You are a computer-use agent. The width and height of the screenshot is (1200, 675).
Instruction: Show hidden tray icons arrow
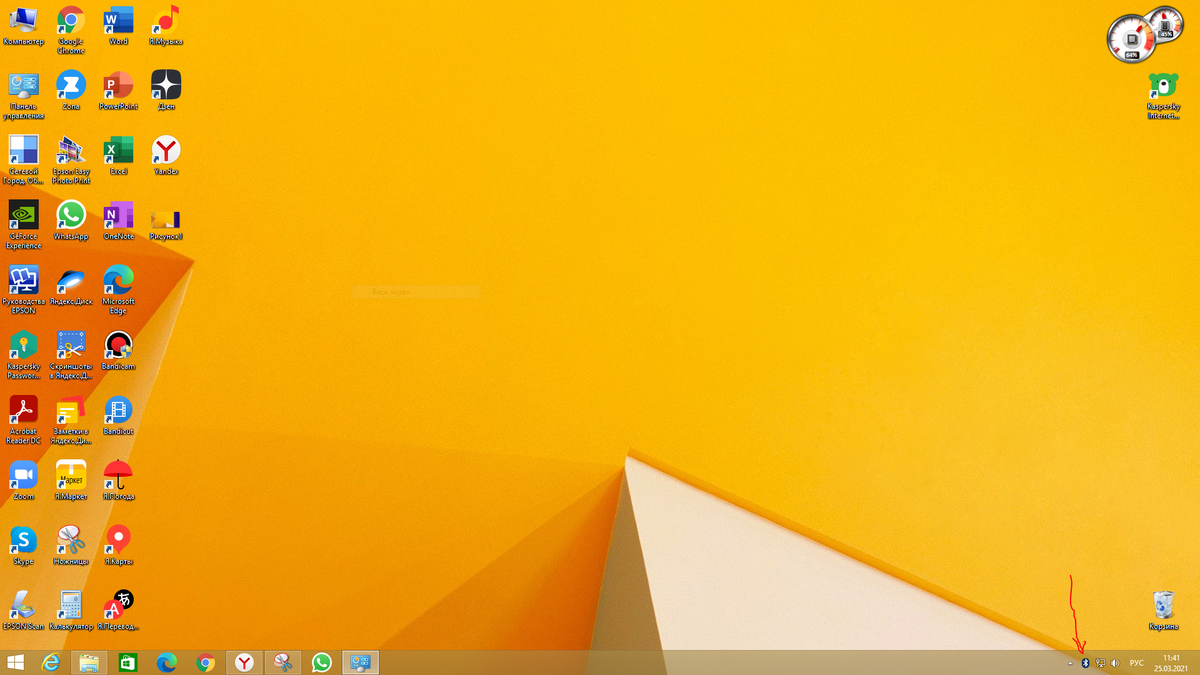point(1070,663)
